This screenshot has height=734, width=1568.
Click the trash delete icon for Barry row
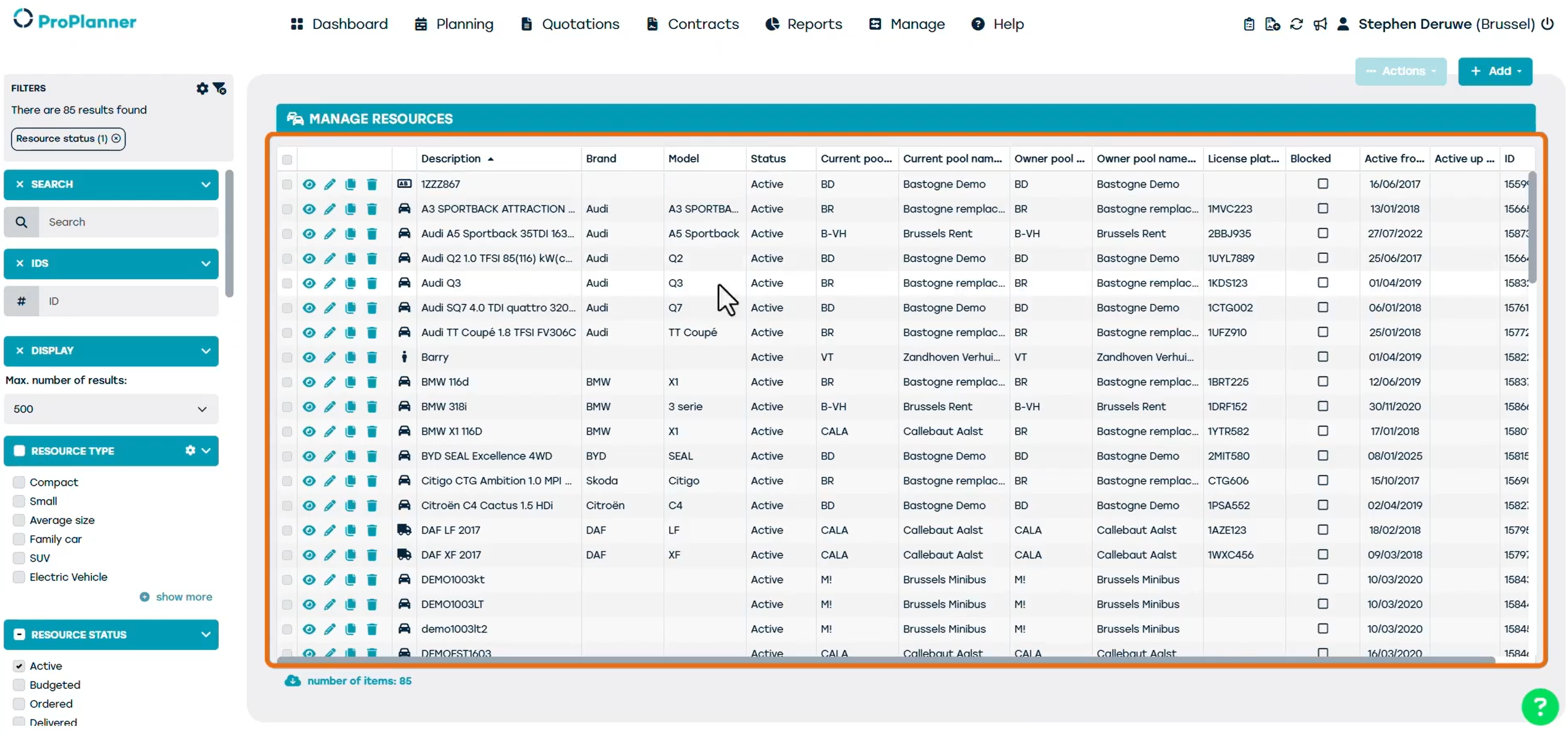click(x=372, y=357)
